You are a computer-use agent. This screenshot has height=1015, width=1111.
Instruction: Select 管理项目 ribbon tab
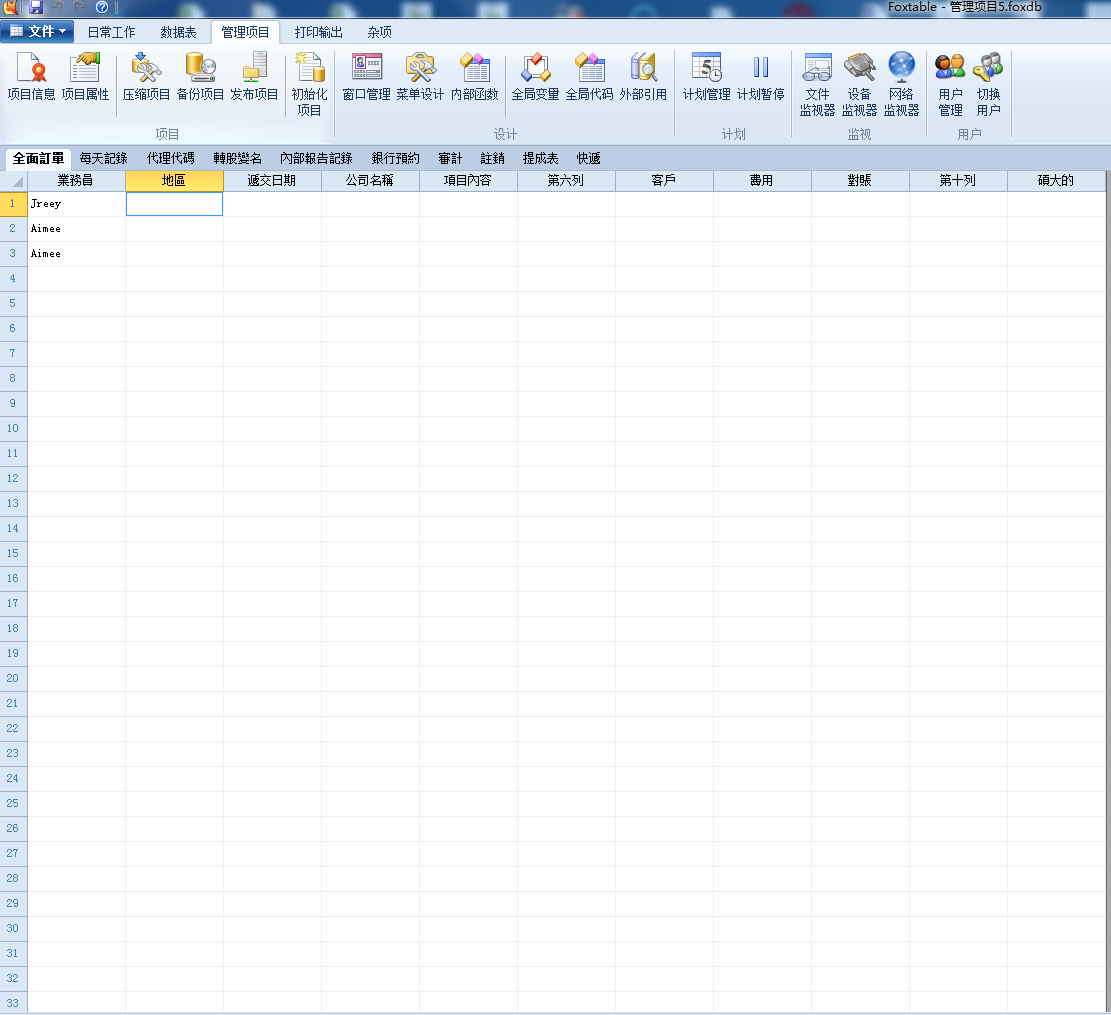(245, 32)
